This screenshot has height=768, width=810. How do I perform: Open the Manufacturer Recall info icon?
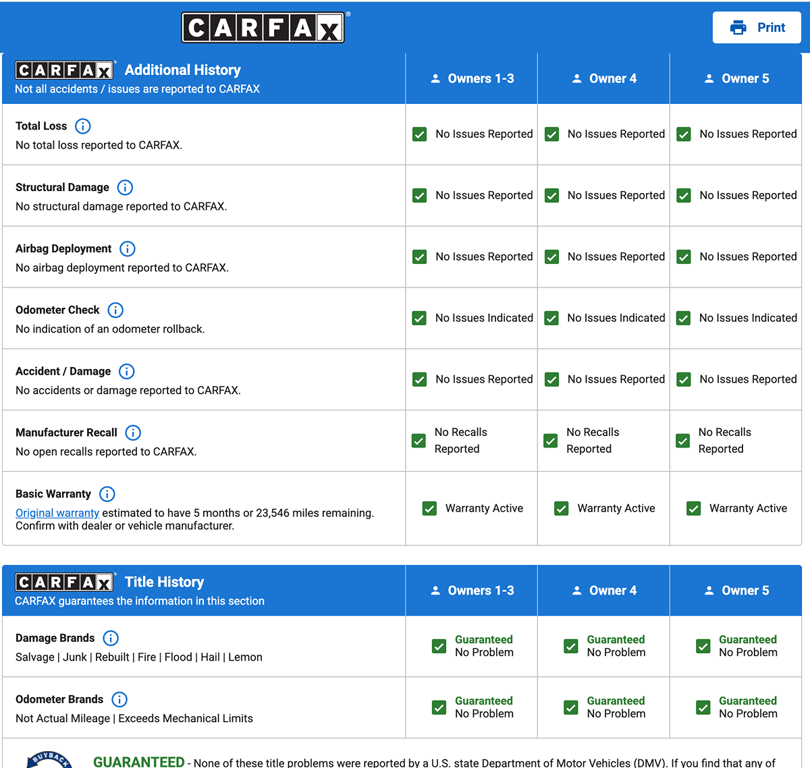[133, 433]
